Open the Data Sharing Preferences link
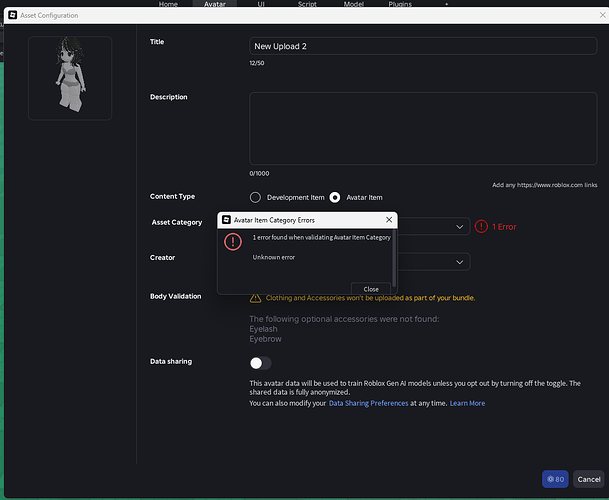609x500 pixels. (368, 403)
